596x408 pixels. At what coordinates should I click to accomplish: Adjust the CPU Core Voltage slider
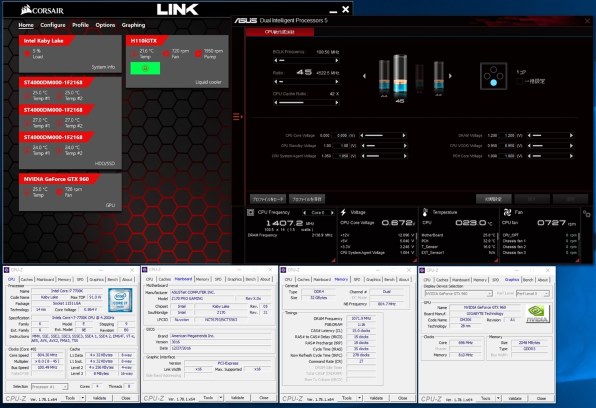coord(383,135)
